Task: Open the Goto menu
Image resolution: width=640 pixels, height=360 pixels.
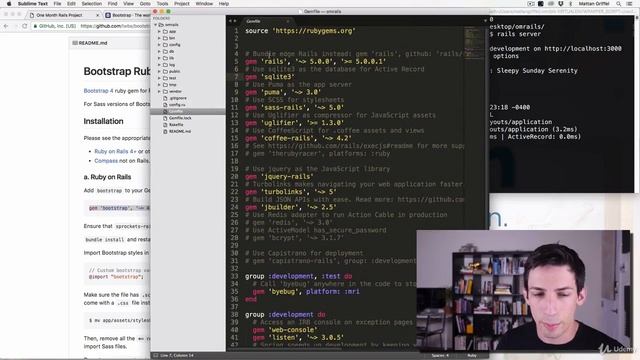Action: click(145, 4)
